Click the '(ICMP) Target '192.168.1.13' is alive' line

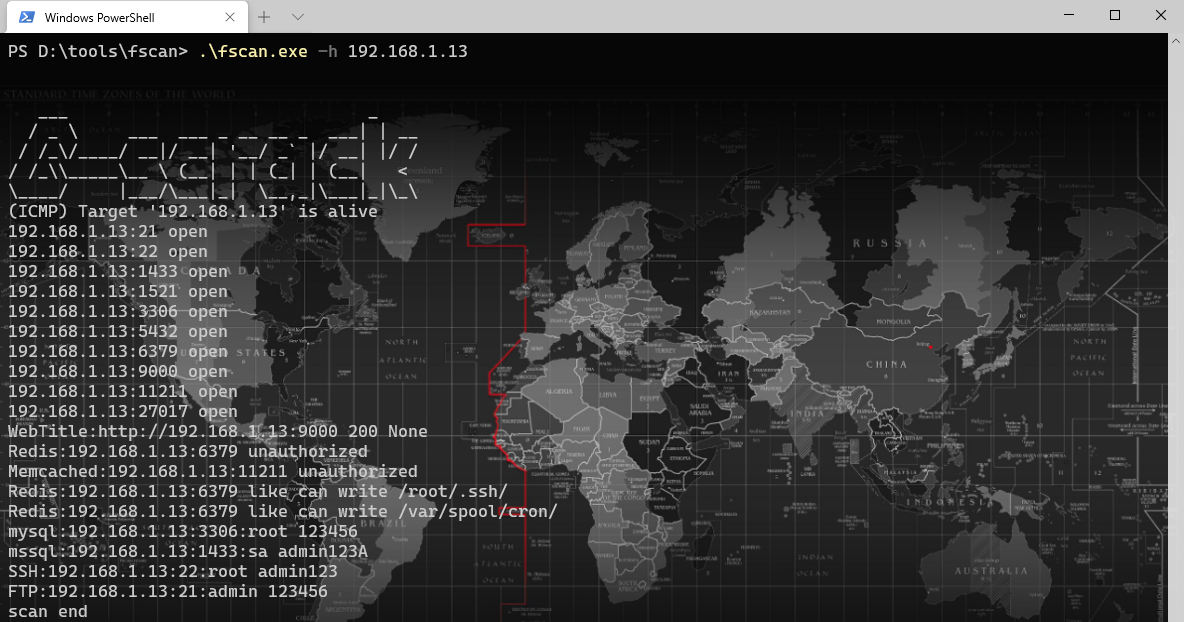[193, 211]
